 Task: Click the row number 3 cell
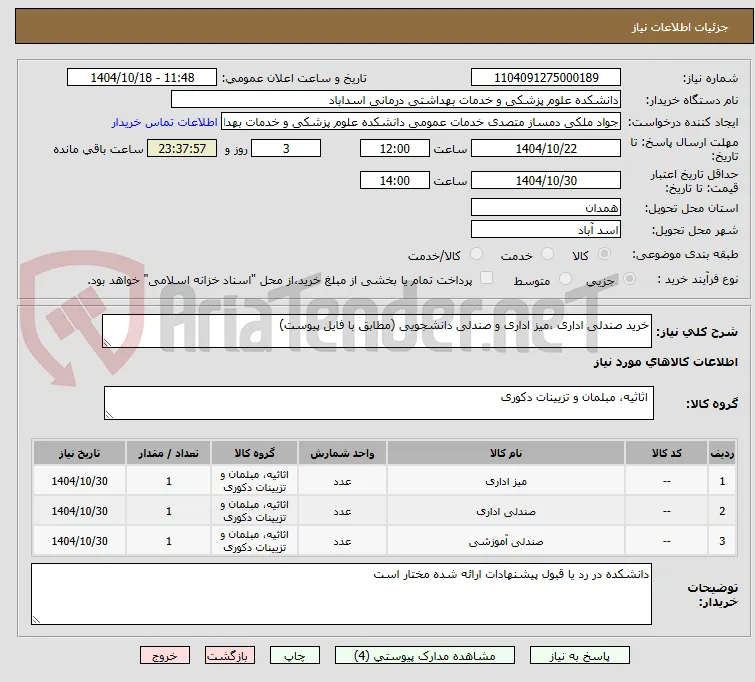[722, 541]
